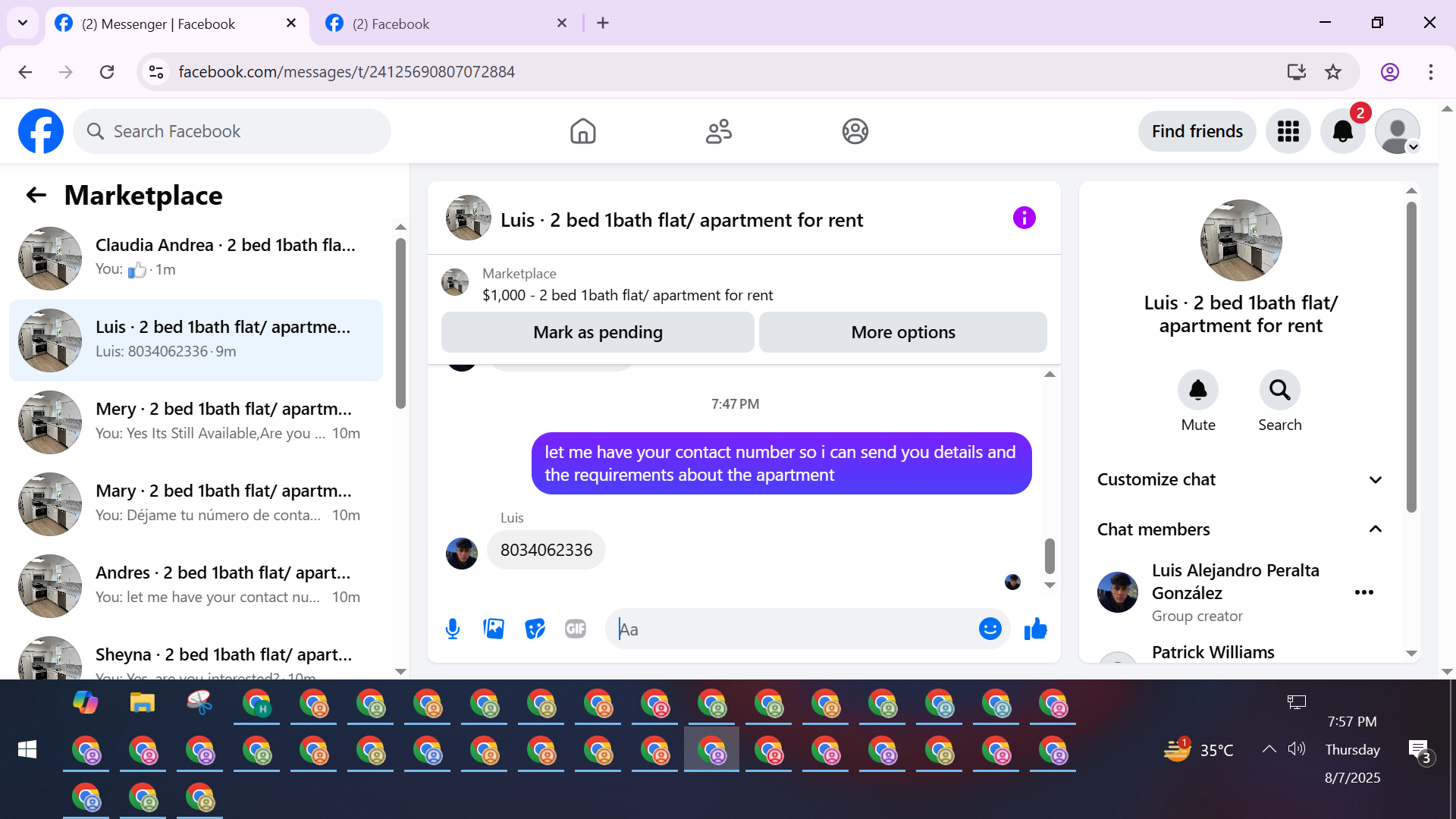Image resolution: width=1456 pixels, height=819 pixels.
Task: Open the volume control in system tray
Action: pyautogui.click(x=1297, y=749)
